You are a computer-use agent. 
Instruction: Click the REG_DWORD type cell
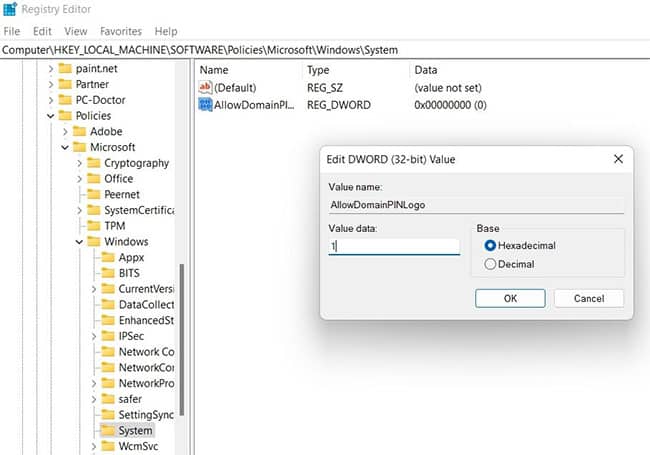pyautogui.click(x=339, y=105)
